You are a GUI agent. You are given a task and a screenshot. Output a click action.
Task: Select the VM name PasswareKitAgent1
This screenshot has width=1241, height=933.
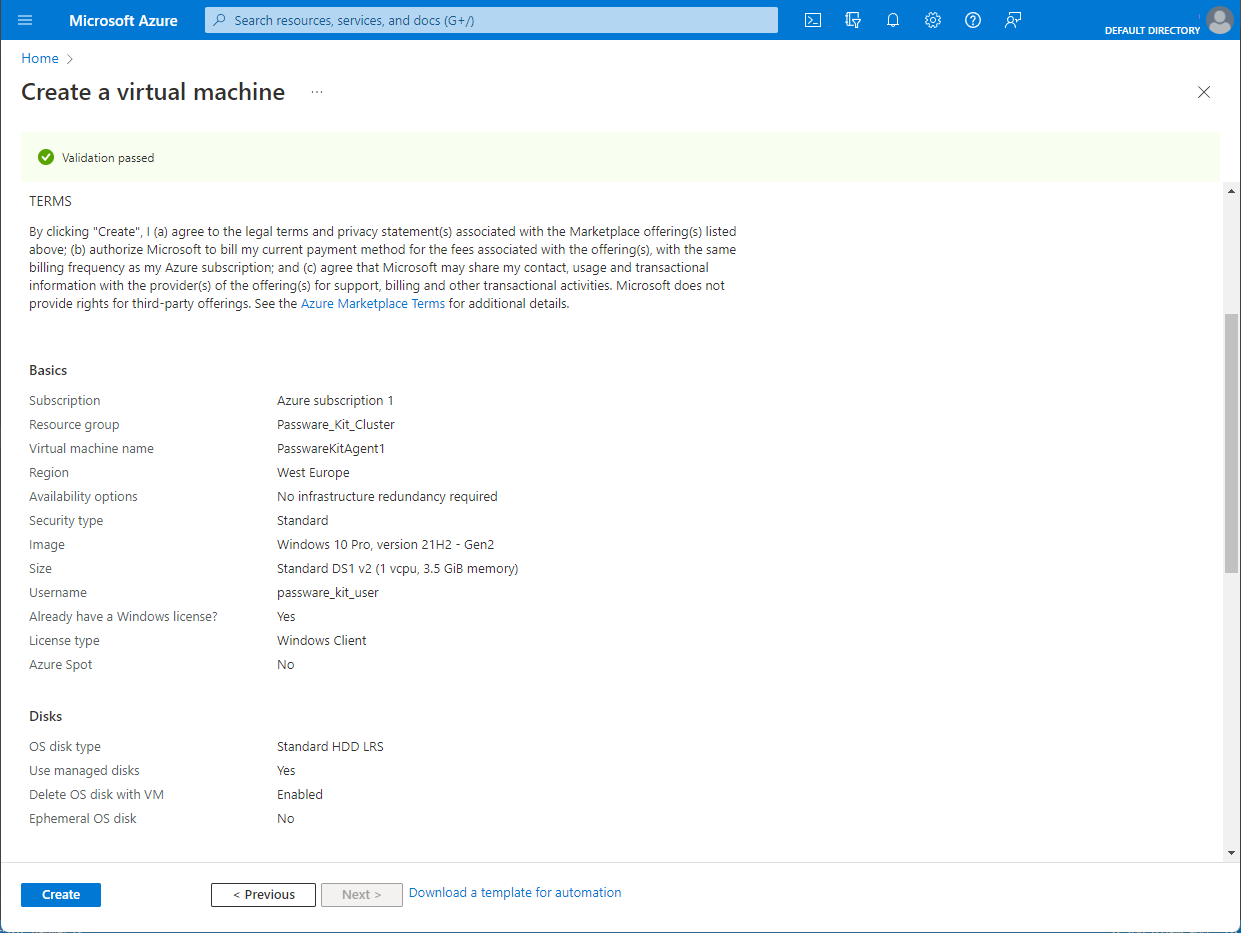pos(331,449)
